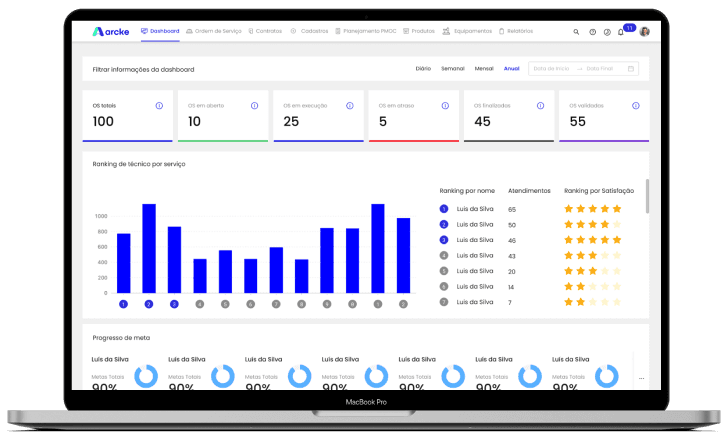This screenshot has height=442, width=728.
Task: Open the Relatórios menu item
Action: [x=516, y=32]
